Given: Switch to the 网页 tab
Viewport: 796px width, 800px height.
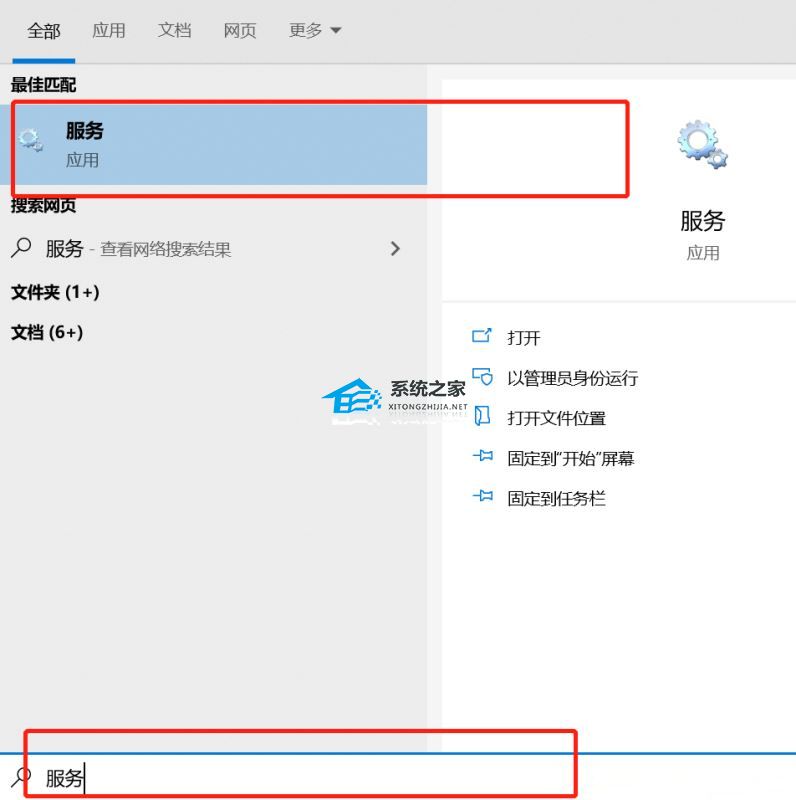Looking at the screenshot, I should pos(240,31).
